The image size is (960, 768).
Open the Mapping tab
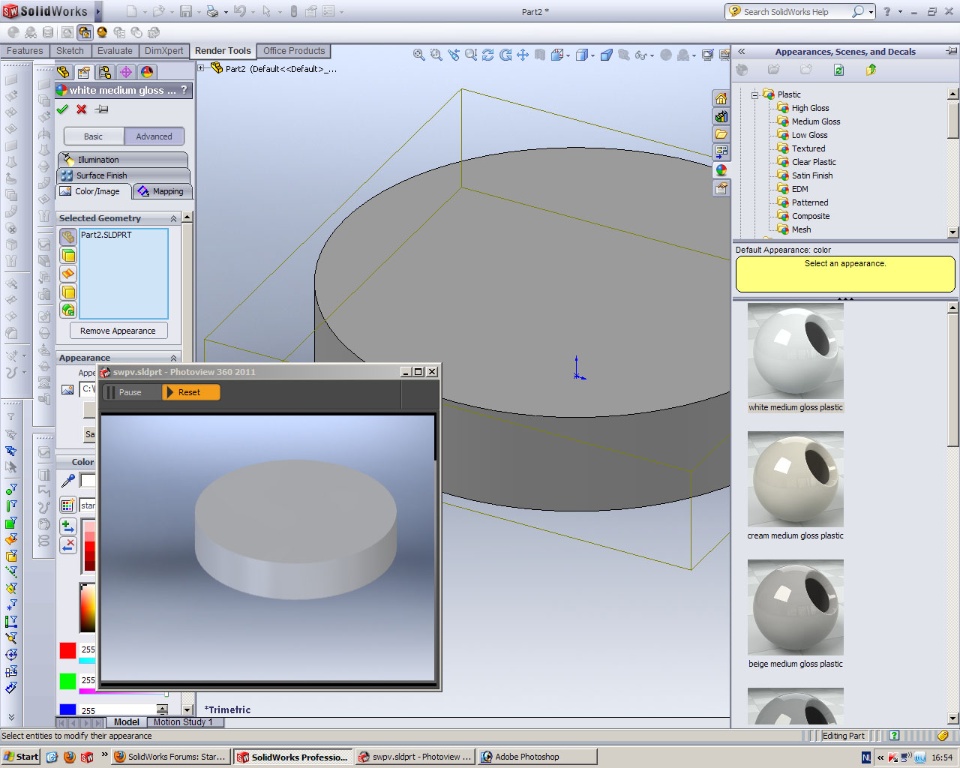(162, 191)
